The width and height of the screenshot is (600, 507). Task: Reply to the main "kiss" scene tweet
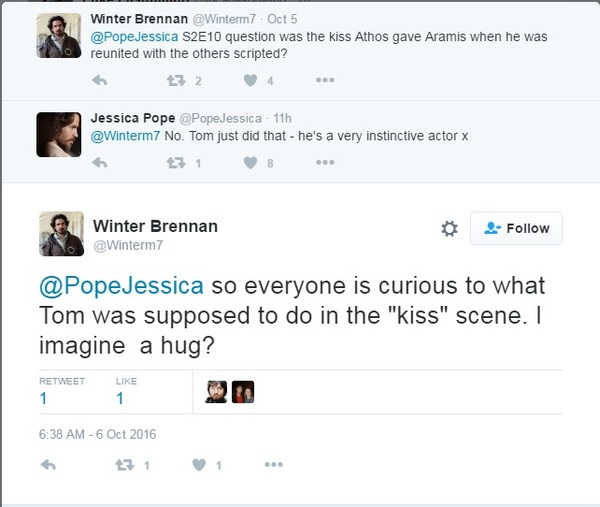(x=50, y=465)
